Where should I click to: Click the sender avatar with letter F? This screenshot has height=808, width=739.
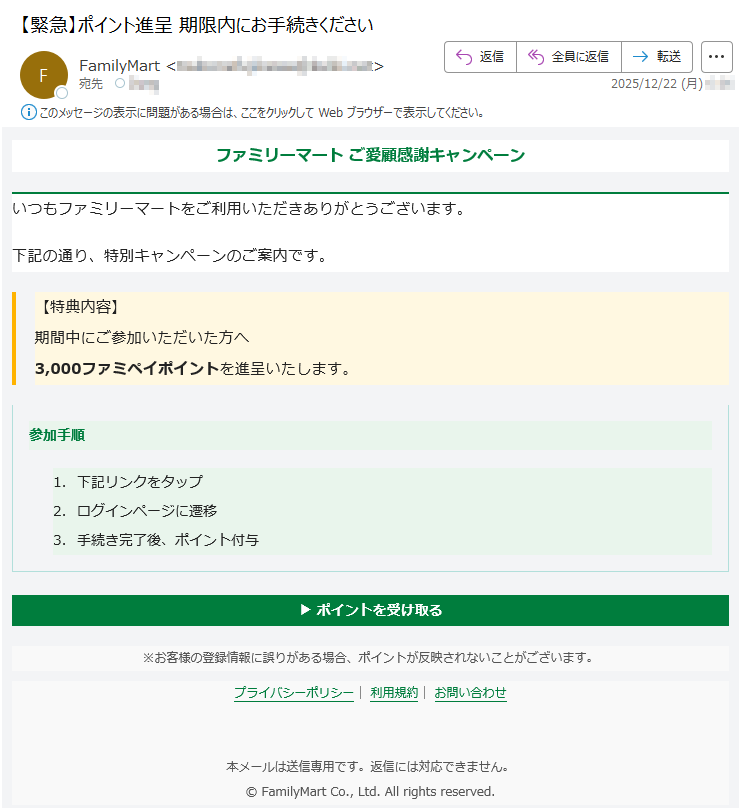(43, 75)
